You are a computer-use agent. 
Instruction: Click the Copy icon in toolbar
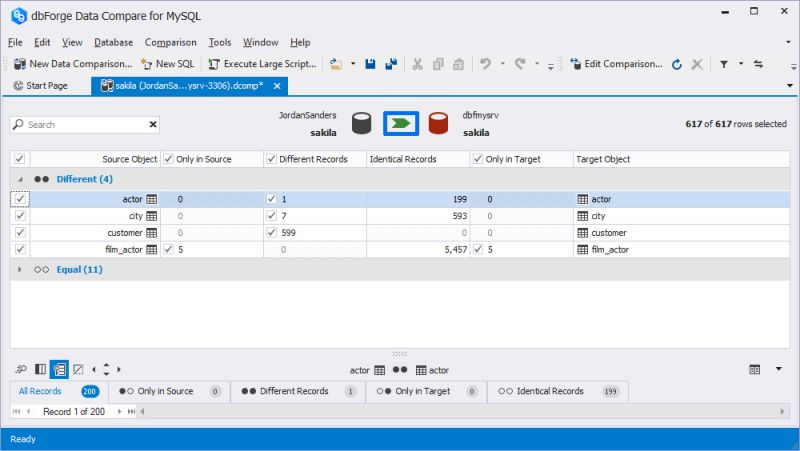coord(438,64)
